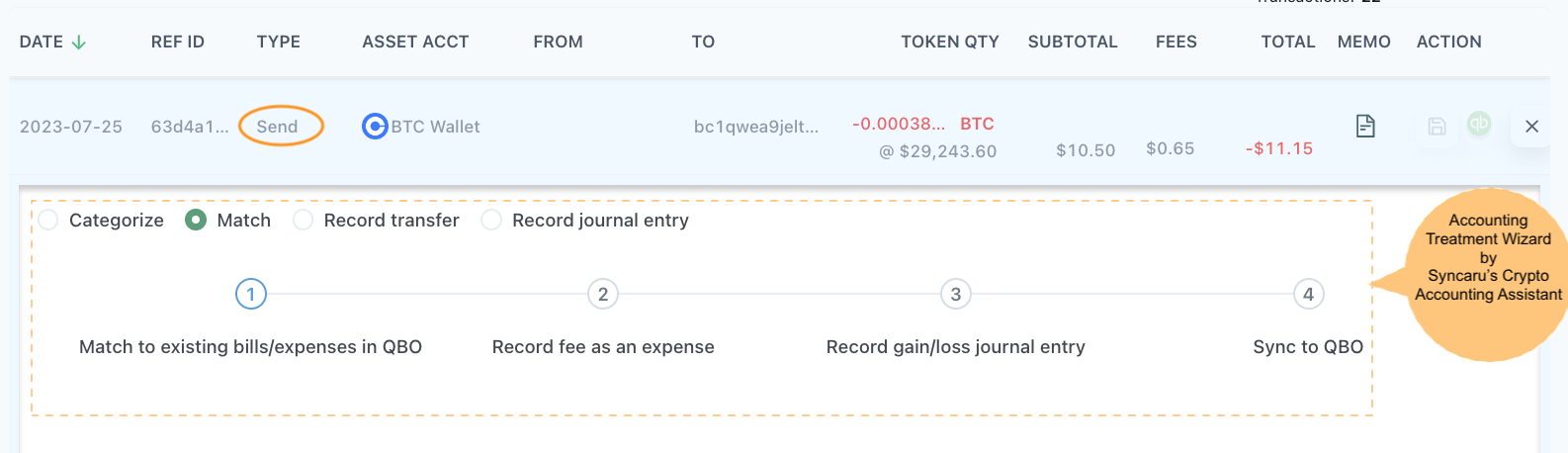Jump to wizard step 4 Sync to QBO

pos(1309,294)
